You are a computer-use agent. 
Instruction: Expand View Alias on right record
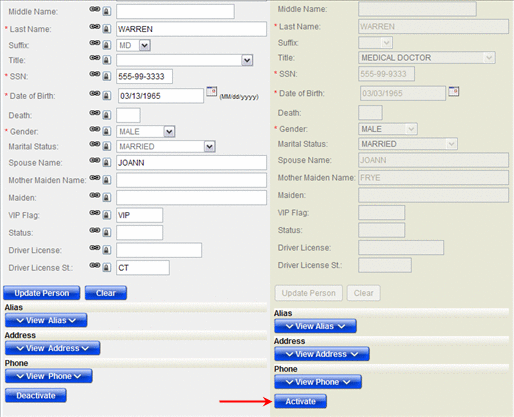pyautogui.click(x=315, y=326)
